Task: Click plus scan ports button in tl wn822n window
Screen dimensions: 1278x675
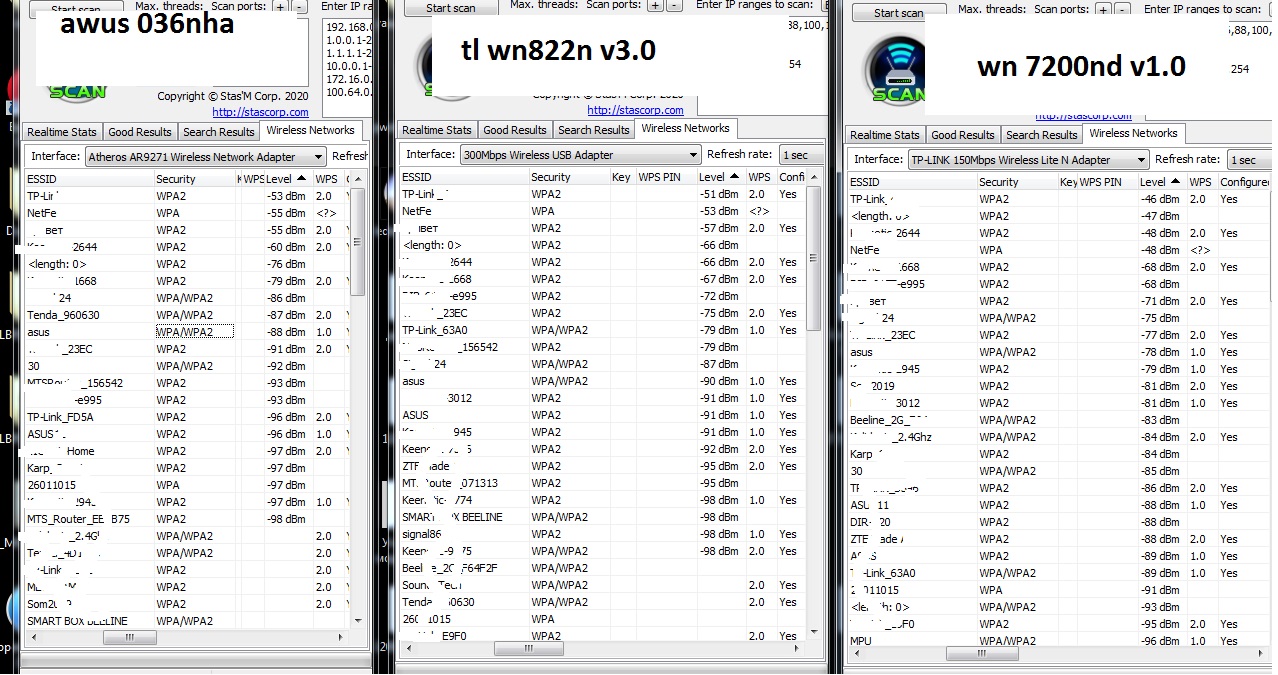Action: pyautogui.click(x=655, y=6)
